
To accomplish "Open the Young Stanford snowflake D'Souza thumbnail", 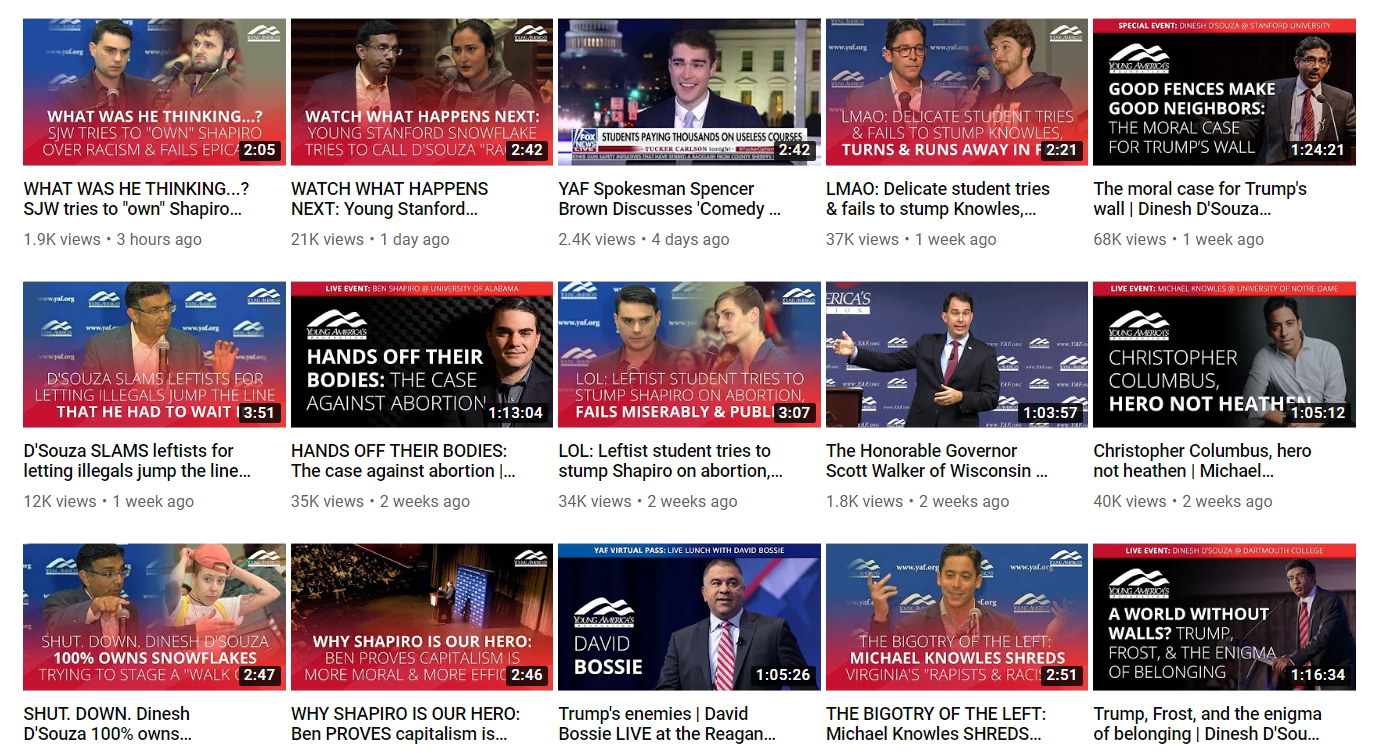I will click(x=422, y=92).
